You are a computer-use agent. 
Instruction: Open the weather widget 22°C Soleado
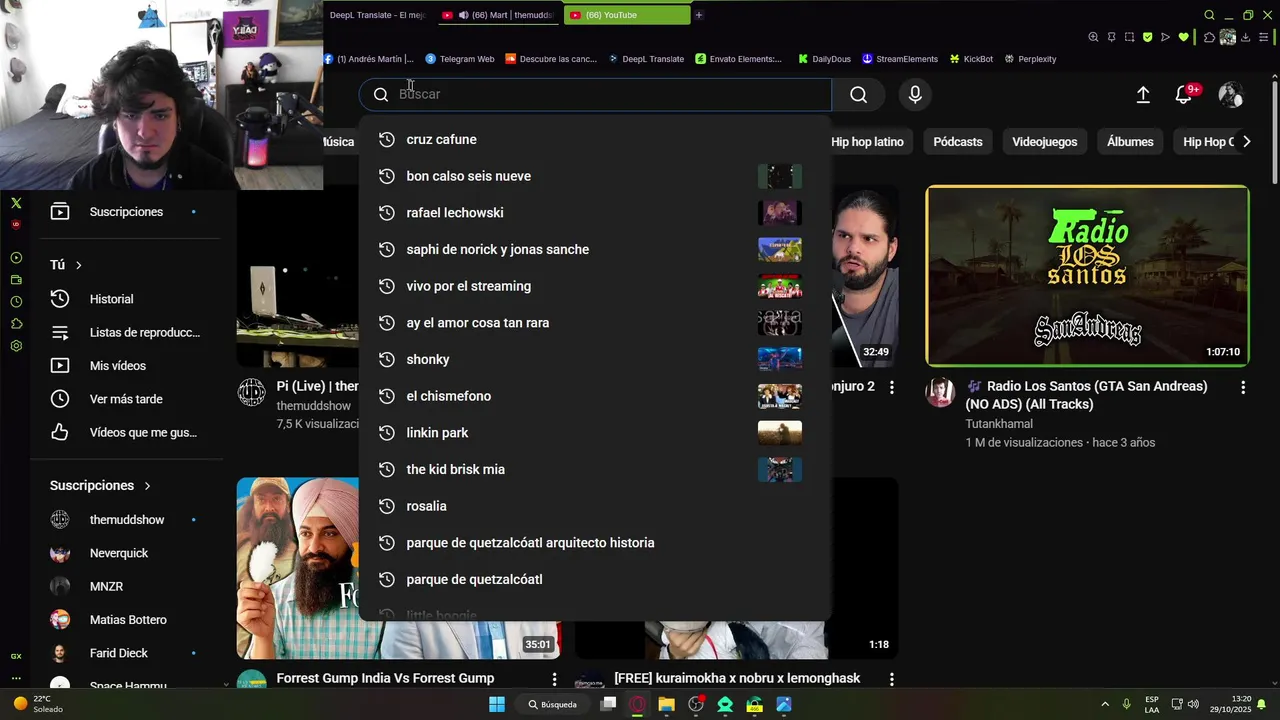coord(38,704)
